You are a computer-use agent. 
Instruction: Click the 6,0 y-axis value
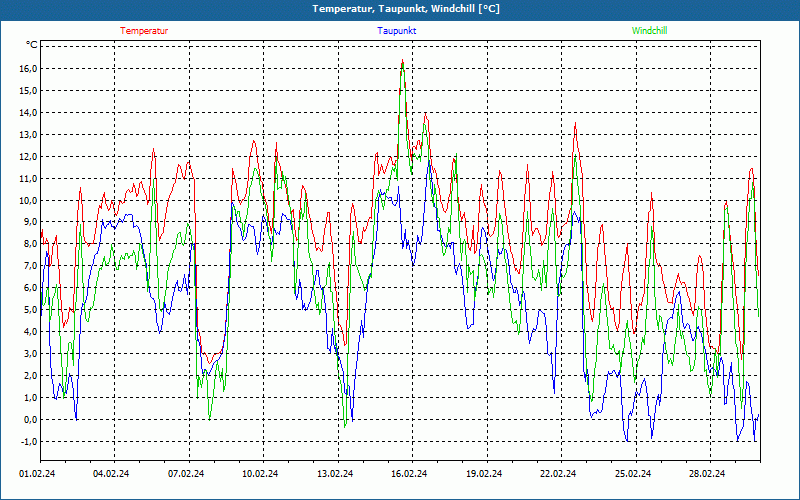30,287
